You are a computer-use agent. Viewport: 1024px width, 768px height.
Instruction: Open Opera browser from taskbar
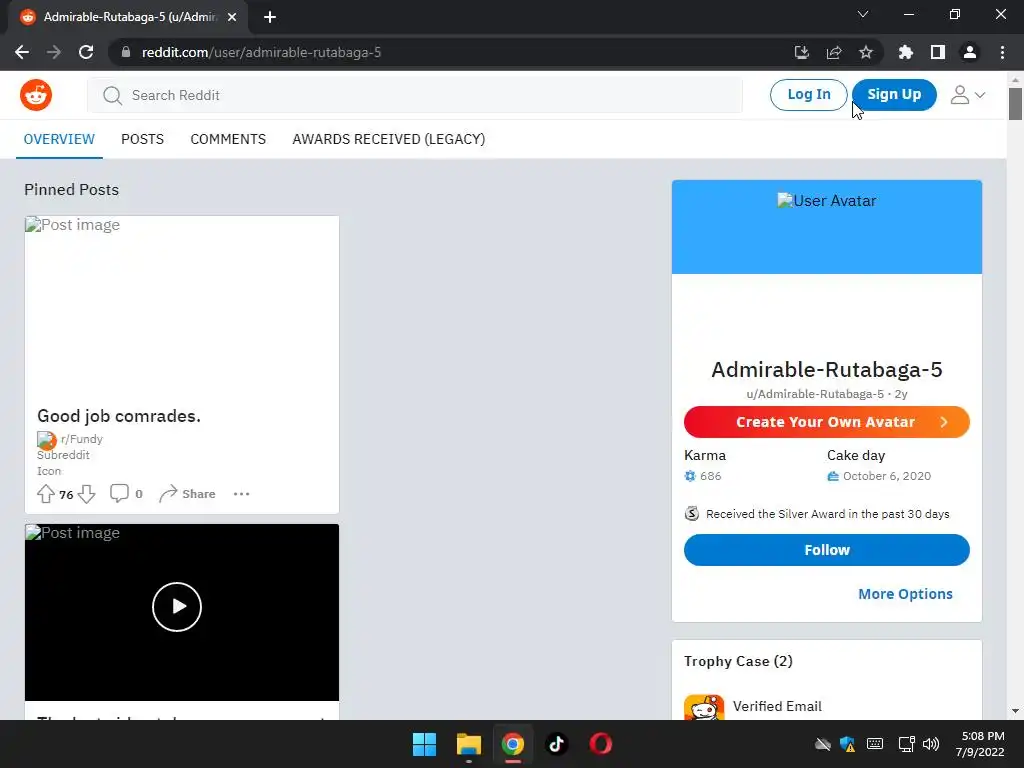pos(601,744)
